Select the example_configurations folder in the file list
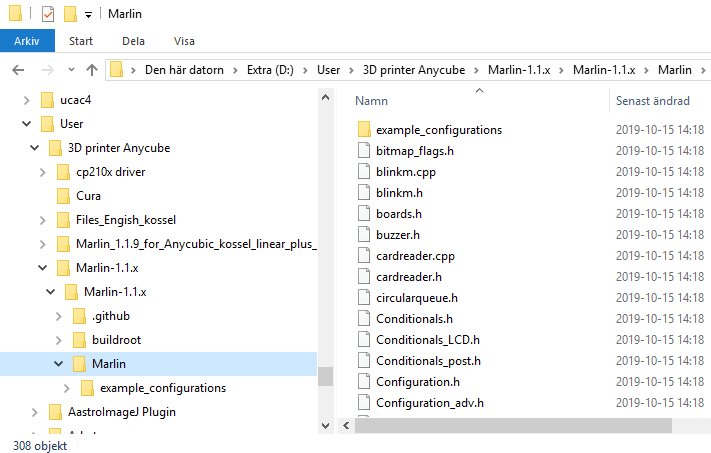 [439, 130]
